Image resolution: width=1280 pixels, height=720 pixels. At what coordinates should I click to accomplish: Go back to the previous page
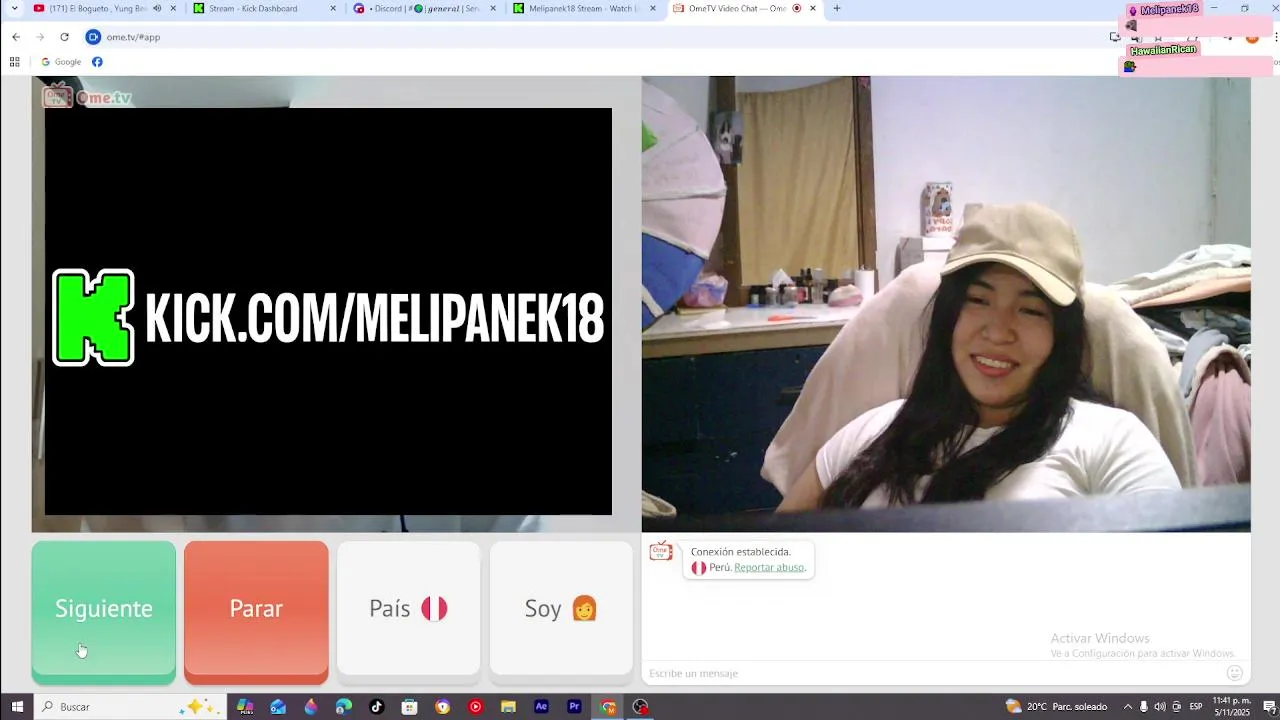tap(16, 37)
